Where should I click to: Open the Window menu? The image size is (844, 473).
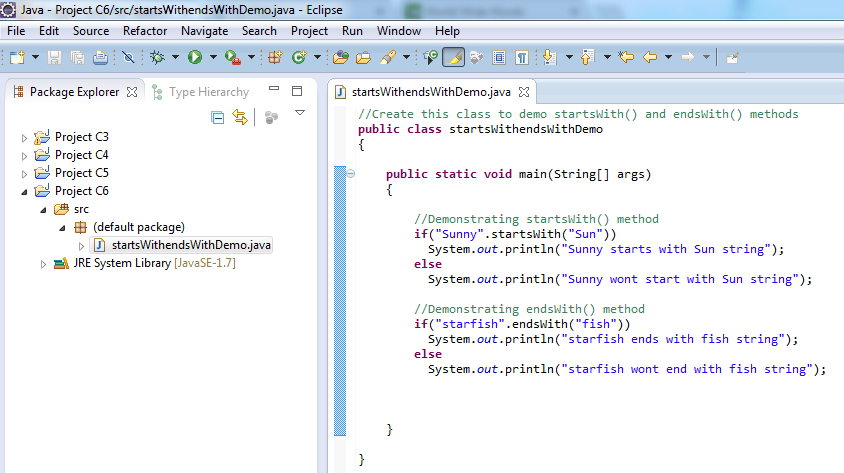[398, 31]
